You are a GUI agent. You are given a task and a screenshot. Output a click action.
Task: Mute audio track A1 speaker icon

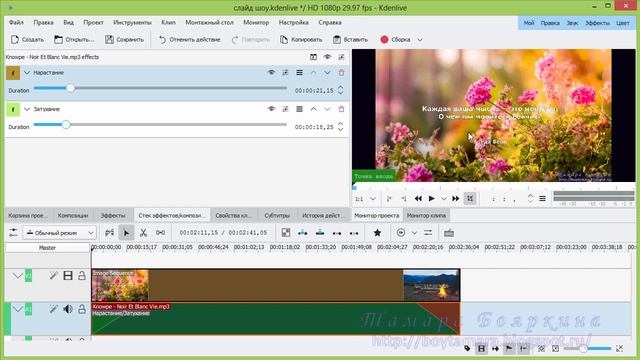pyautogui.click(x=68, y=309)
